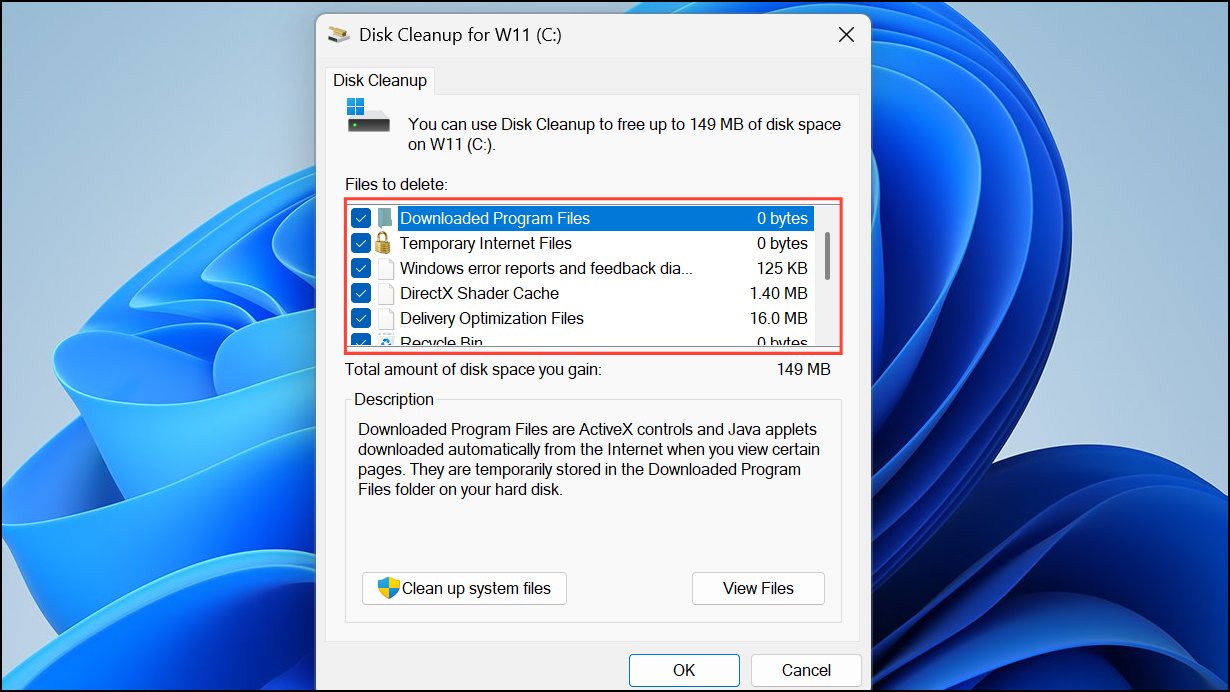This screenshot has width=1230, height=692.
Task: Uncheck the Temporary Internet Files checkbox
Action: pos(361,243)
